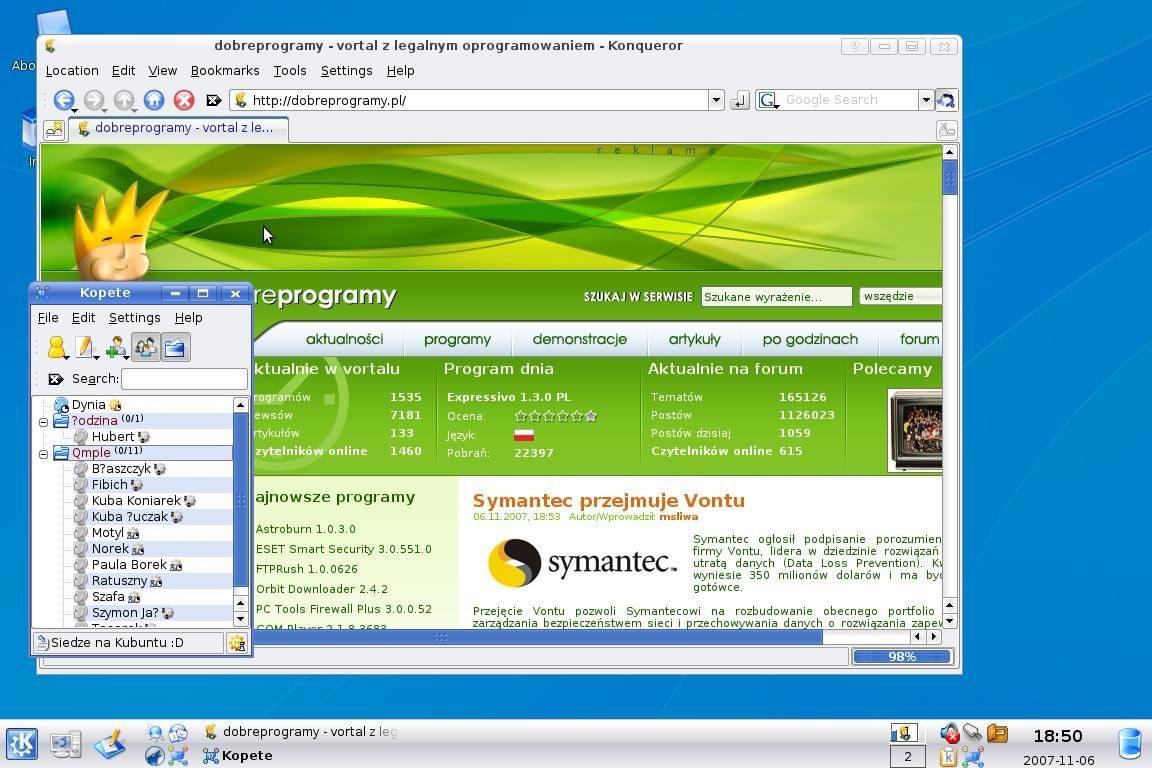The height and width of the screenshot is (768, 1152).
Task: Open the K Menu on the panel
Action: [x=22, y=743]
